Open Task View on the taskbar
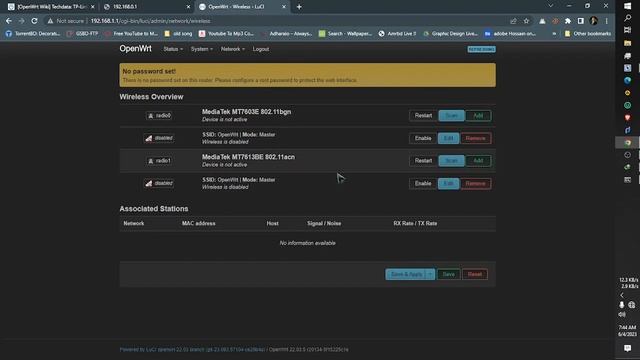Viewport: 640px width, 360px height. coord(628,30)
